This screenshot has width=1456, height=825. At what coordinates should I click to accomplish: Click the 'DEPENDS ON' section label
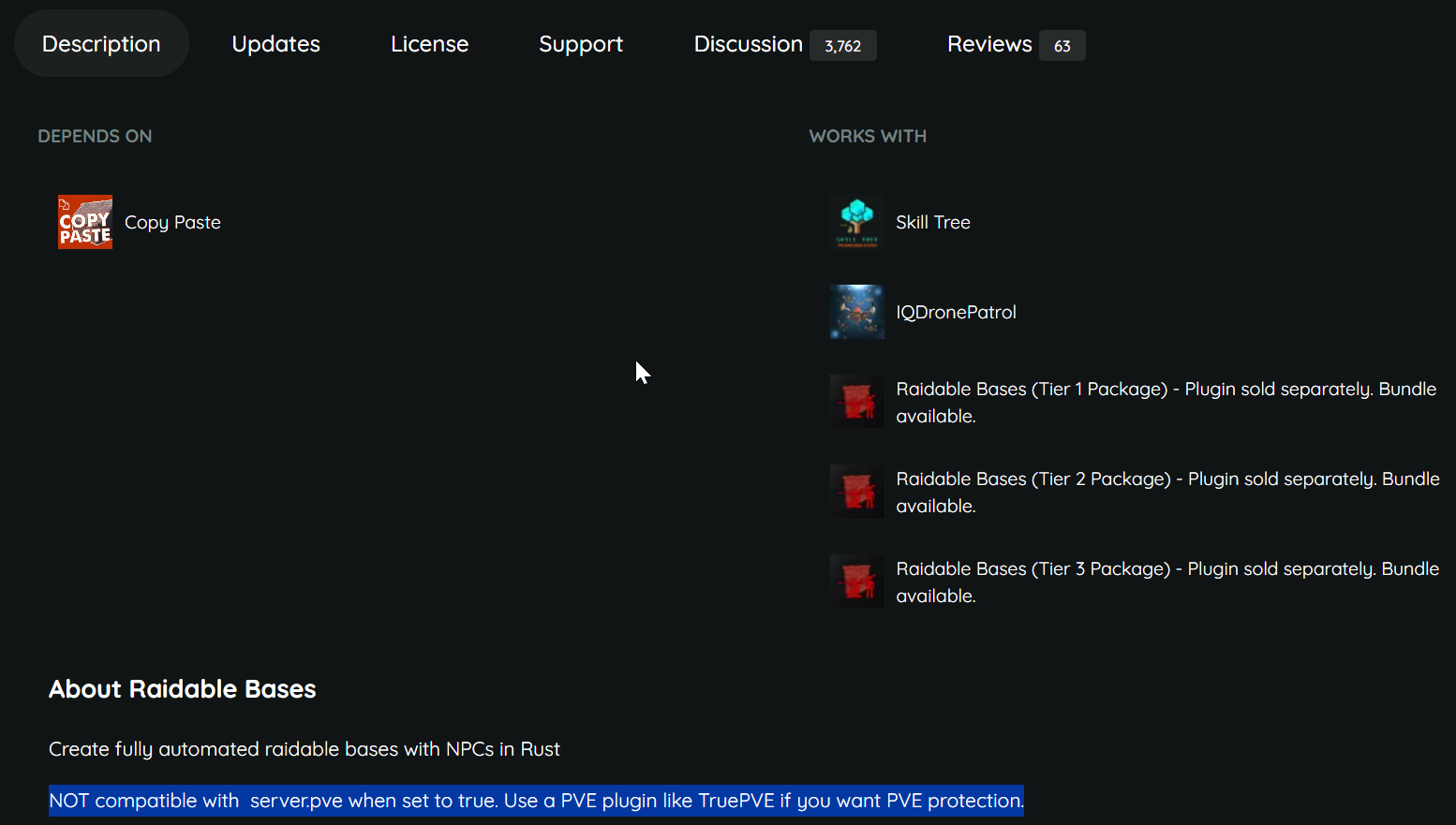95,136
